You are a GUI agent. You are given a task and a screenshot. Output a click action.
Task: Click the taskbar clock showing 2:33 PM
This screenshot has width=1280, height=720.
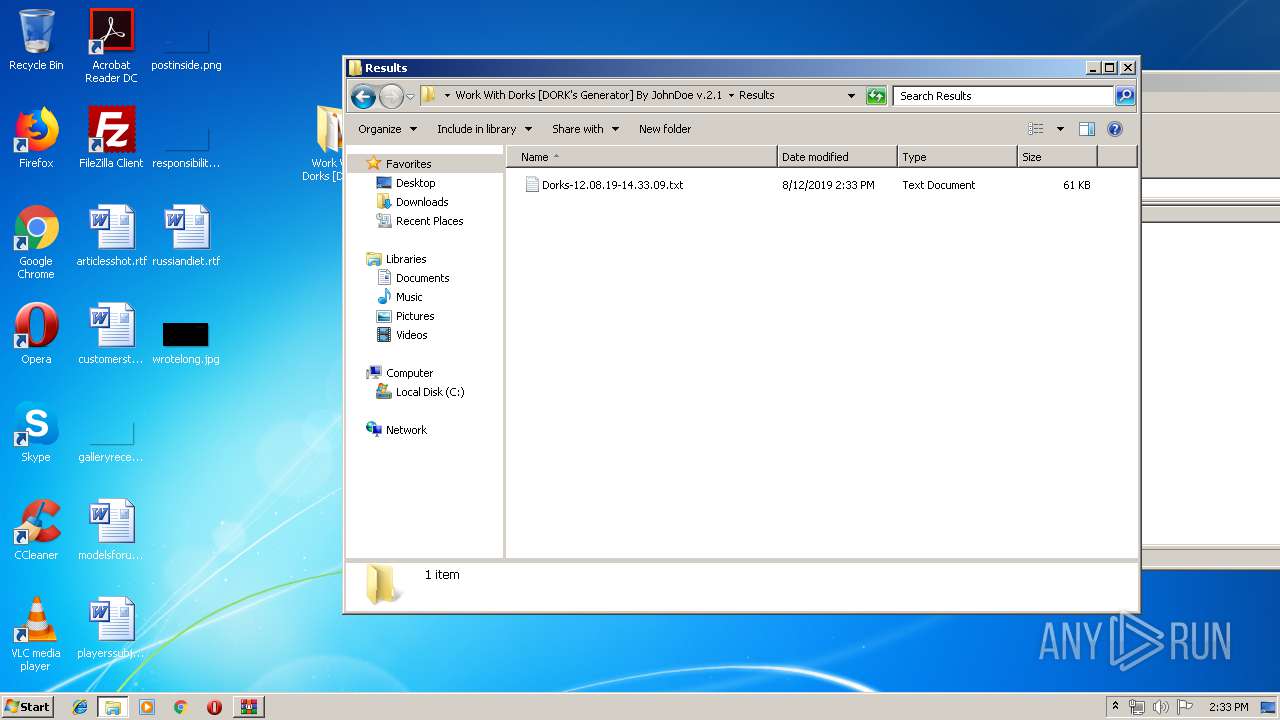1228,707
